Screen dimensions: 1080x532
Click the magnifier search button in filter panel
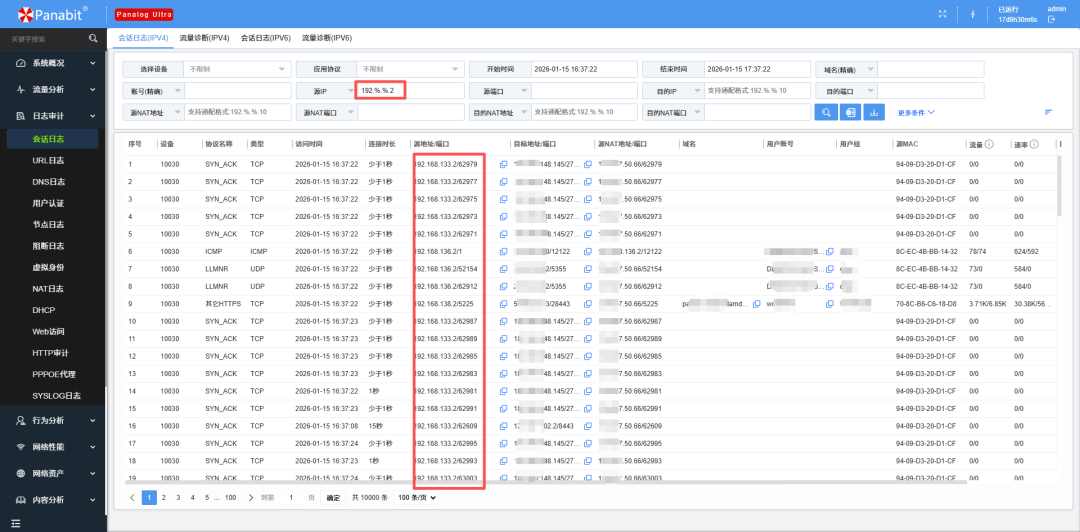click(x=826, y=112)
